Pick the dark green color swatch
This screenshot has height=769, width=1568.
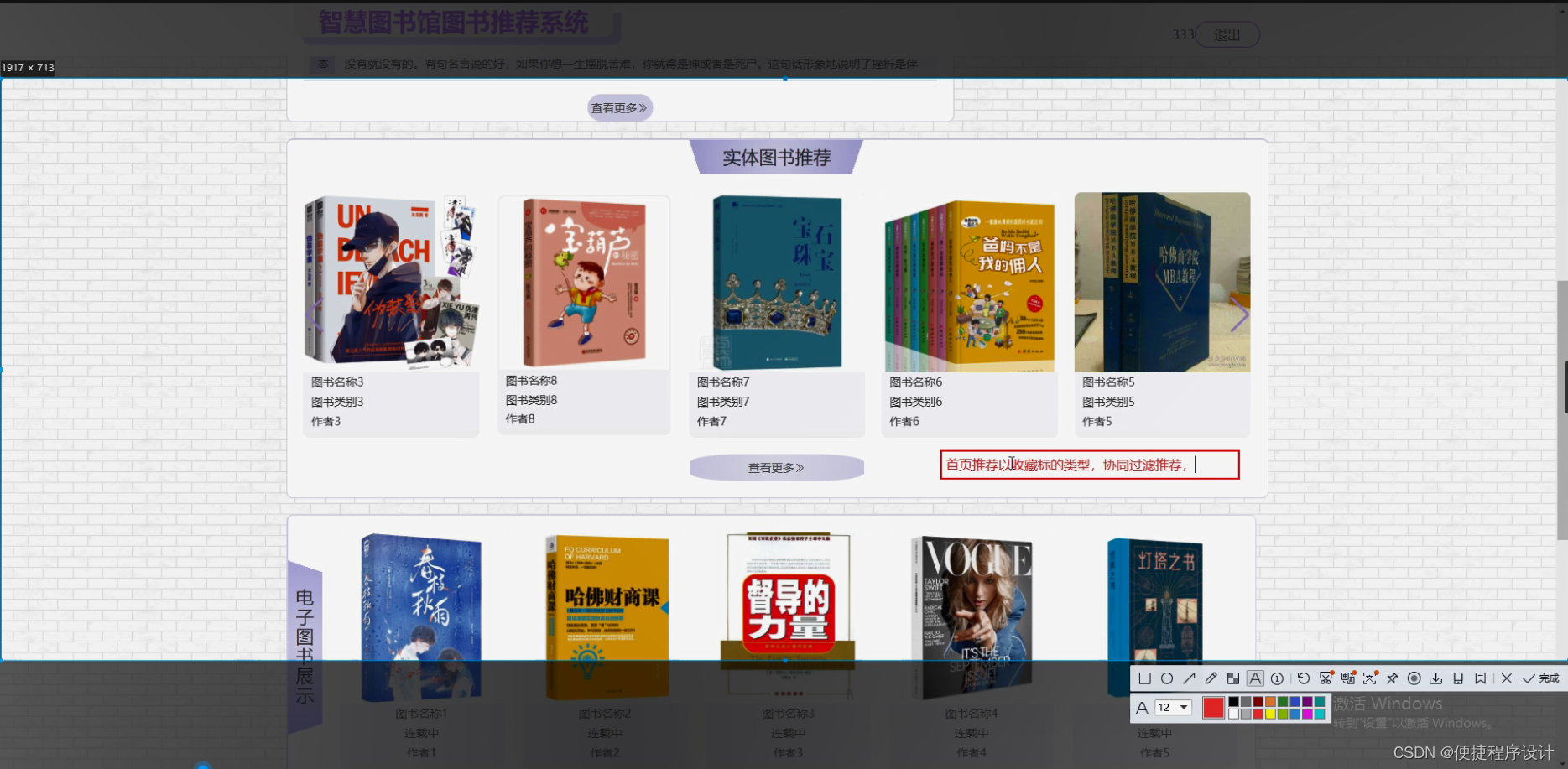click(1283, 702)
